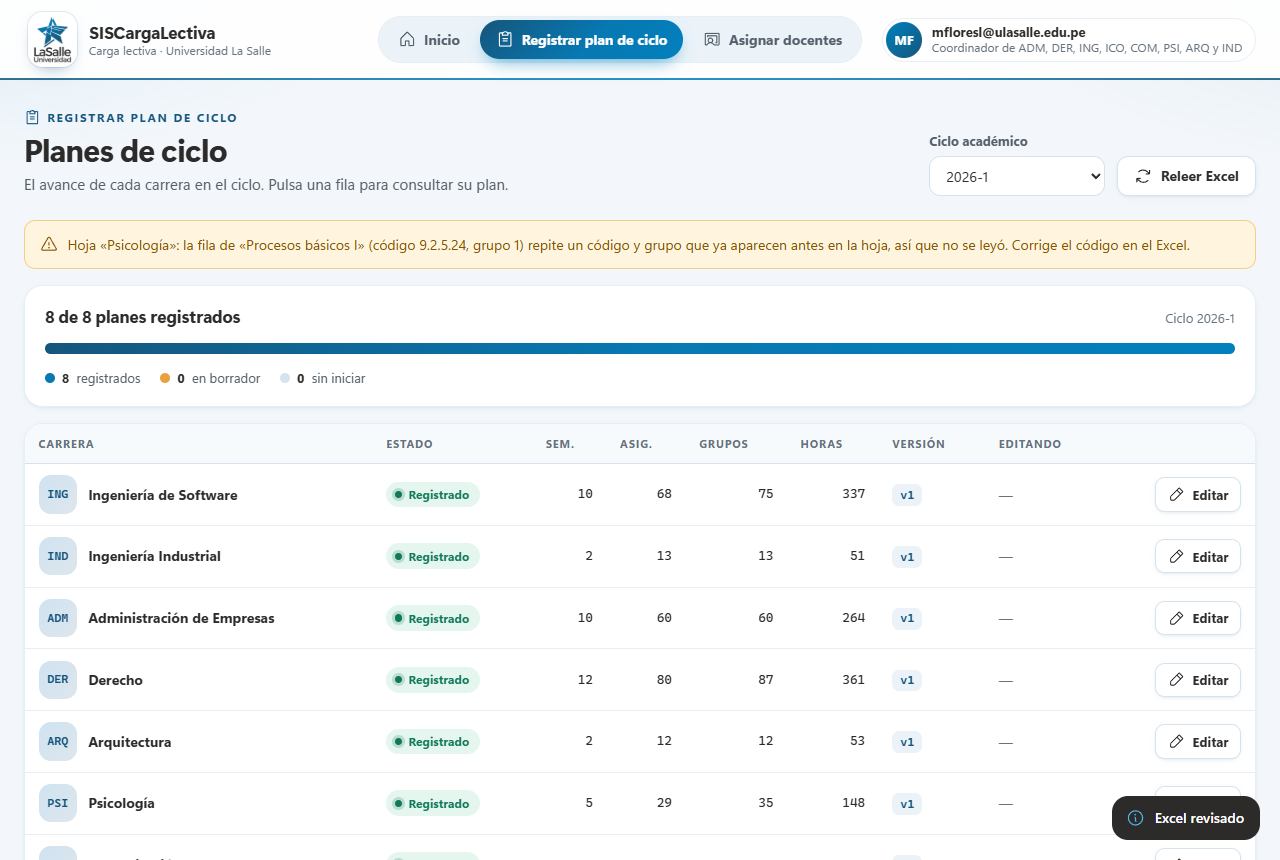This screenshot has height=860, width=1280.
Task: Click the ARQ career badge icon
Action: 58,742
